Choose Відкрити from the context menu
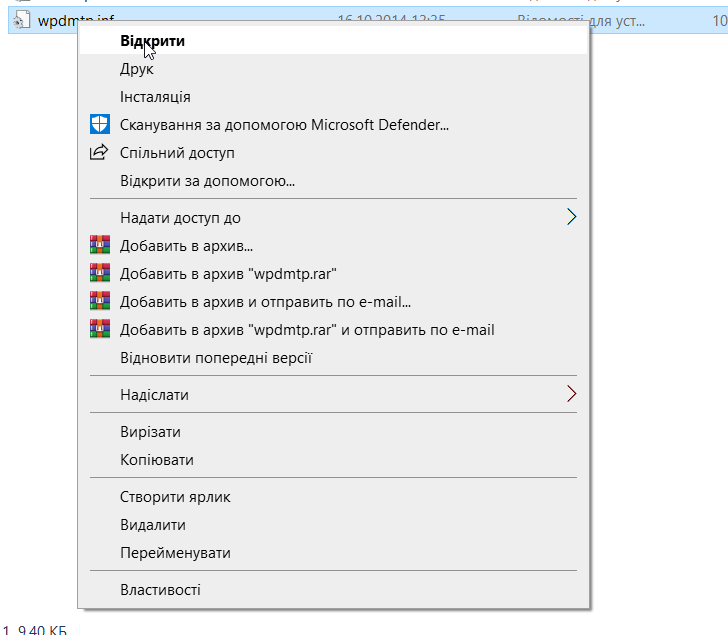The height and width of the screenshot is (635, 728). click(333, 41)
